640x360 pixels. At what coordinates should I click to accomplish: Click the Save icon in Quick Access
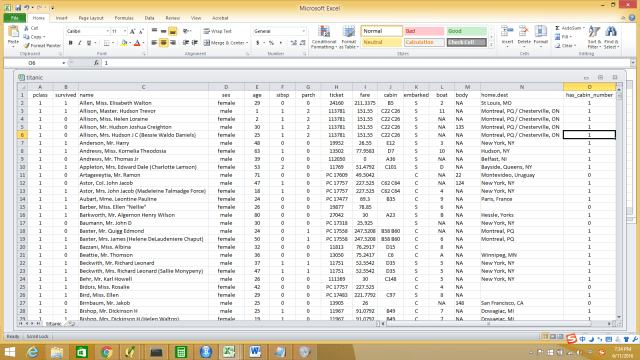pos(18,7)
